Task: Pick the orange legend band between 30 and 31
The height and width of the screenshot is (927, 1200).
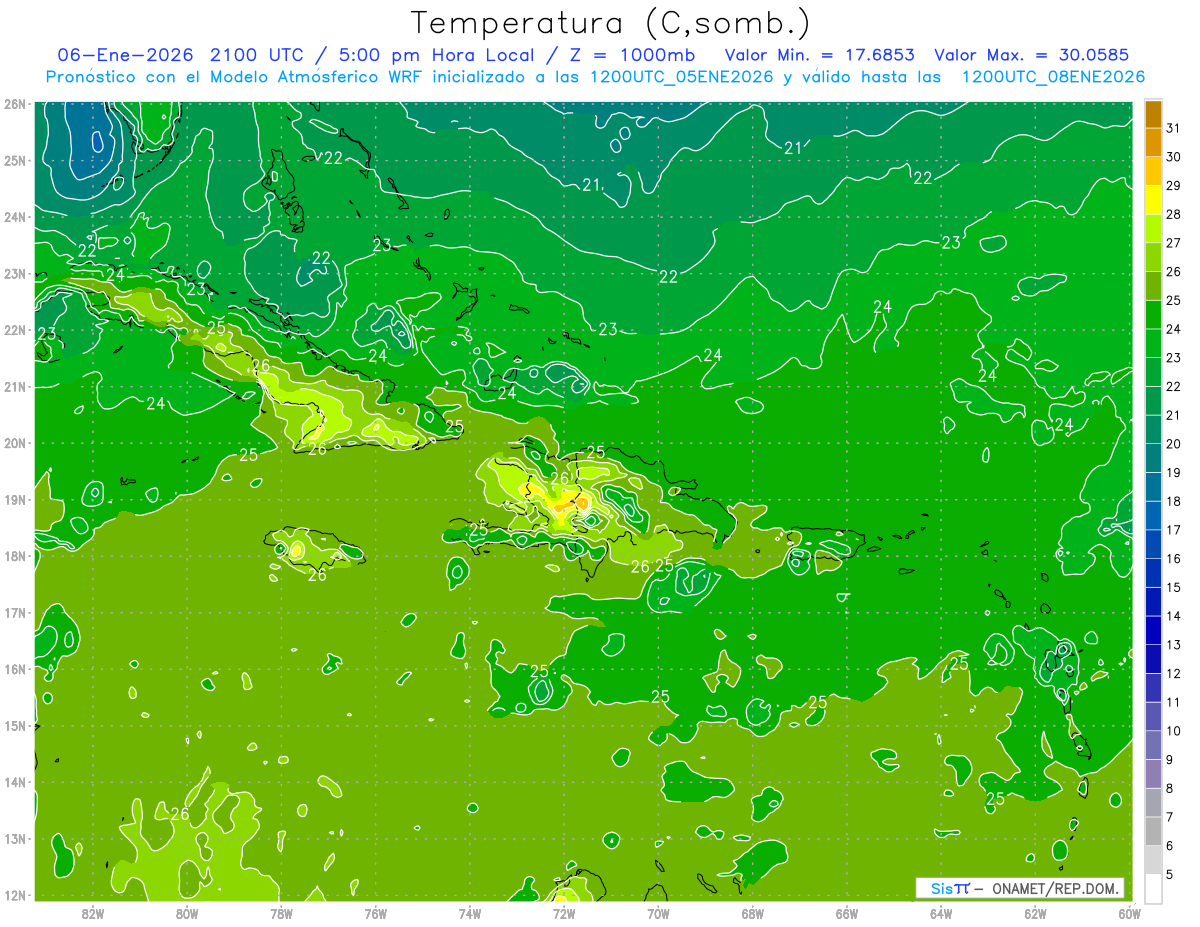Action: click(x=1153, y=143)
